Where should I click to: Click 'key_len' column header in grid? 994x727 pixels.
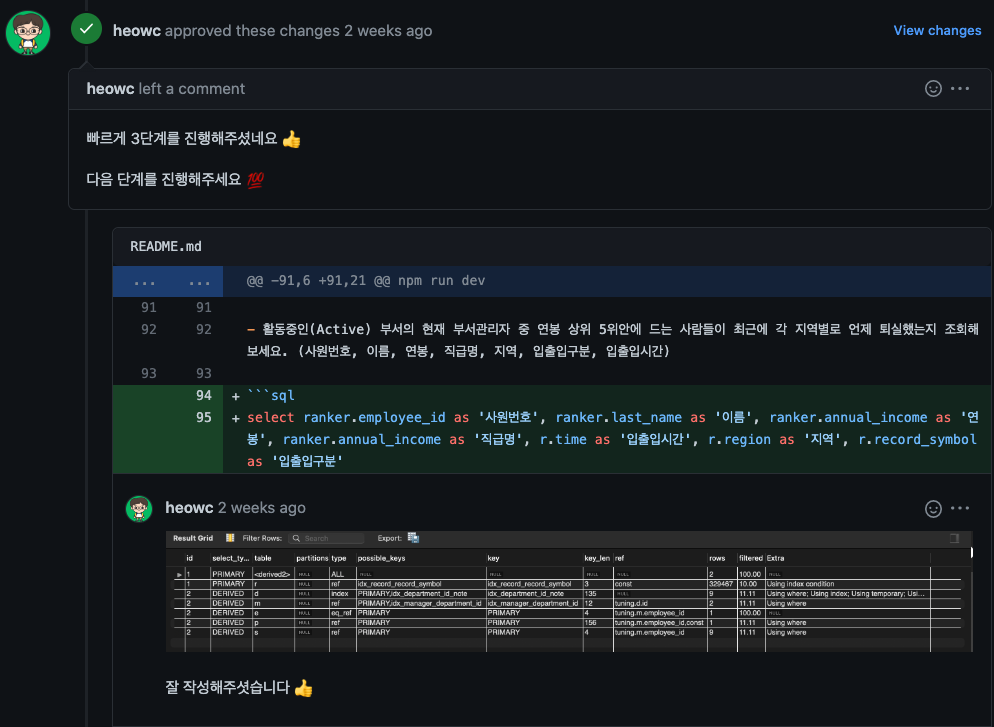[597, 558]
